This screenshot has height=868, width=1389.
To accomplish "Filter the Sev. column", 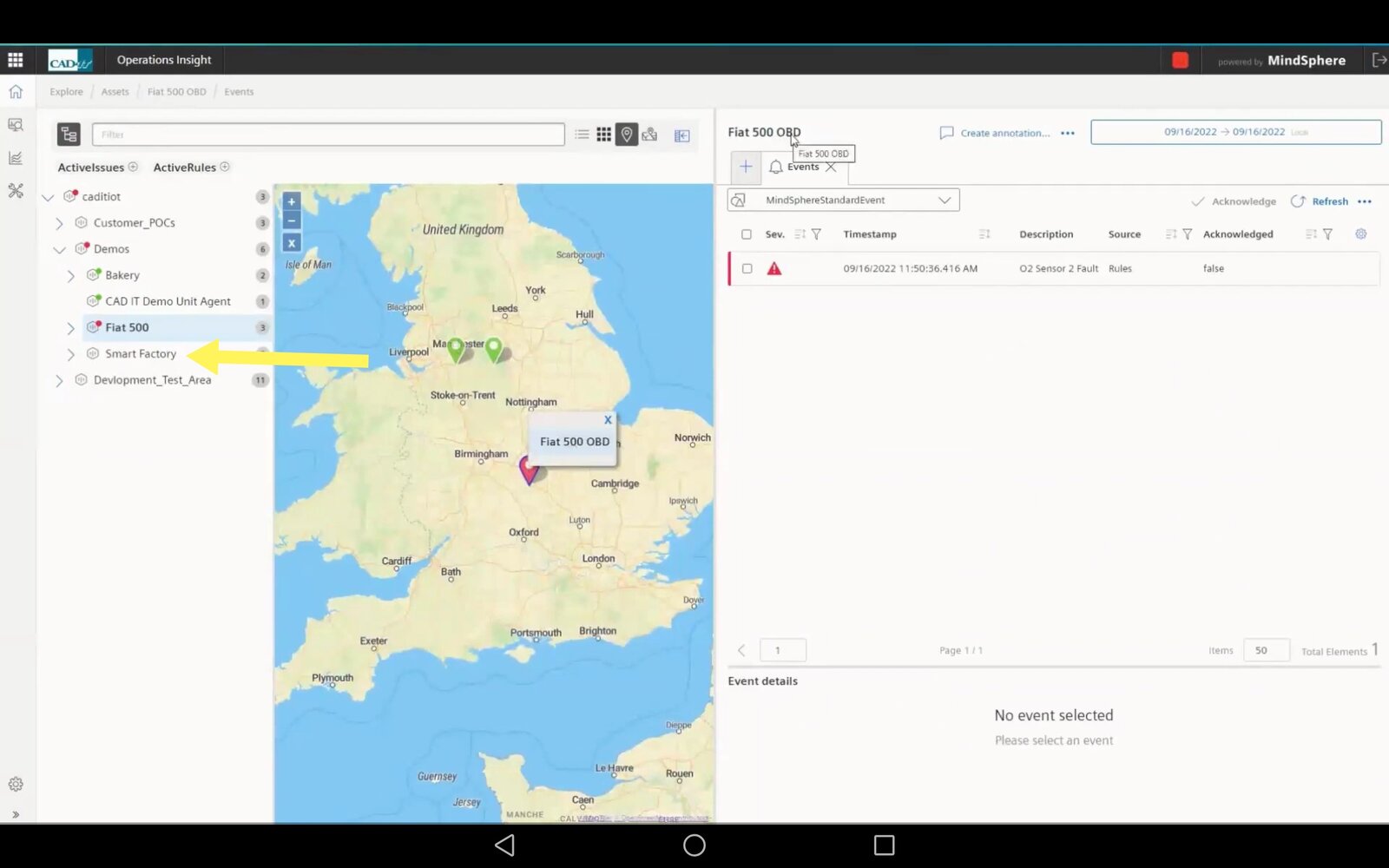I will pyautogui.click(x=816, y=234).
